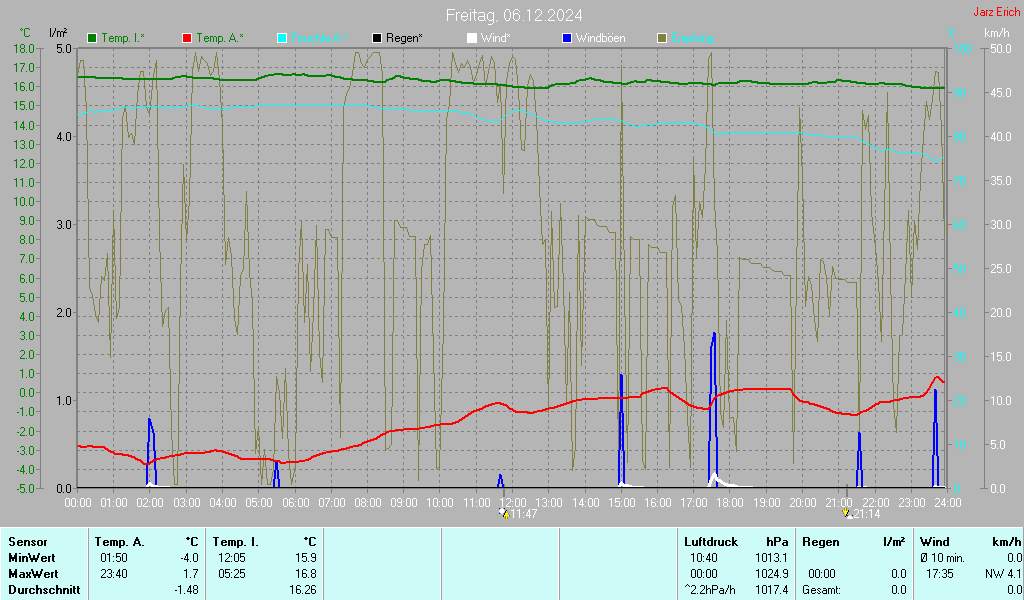The image size is (1024, 600).
Task: Click the '23:40' maximum time cell
Action: pos(114,574)
